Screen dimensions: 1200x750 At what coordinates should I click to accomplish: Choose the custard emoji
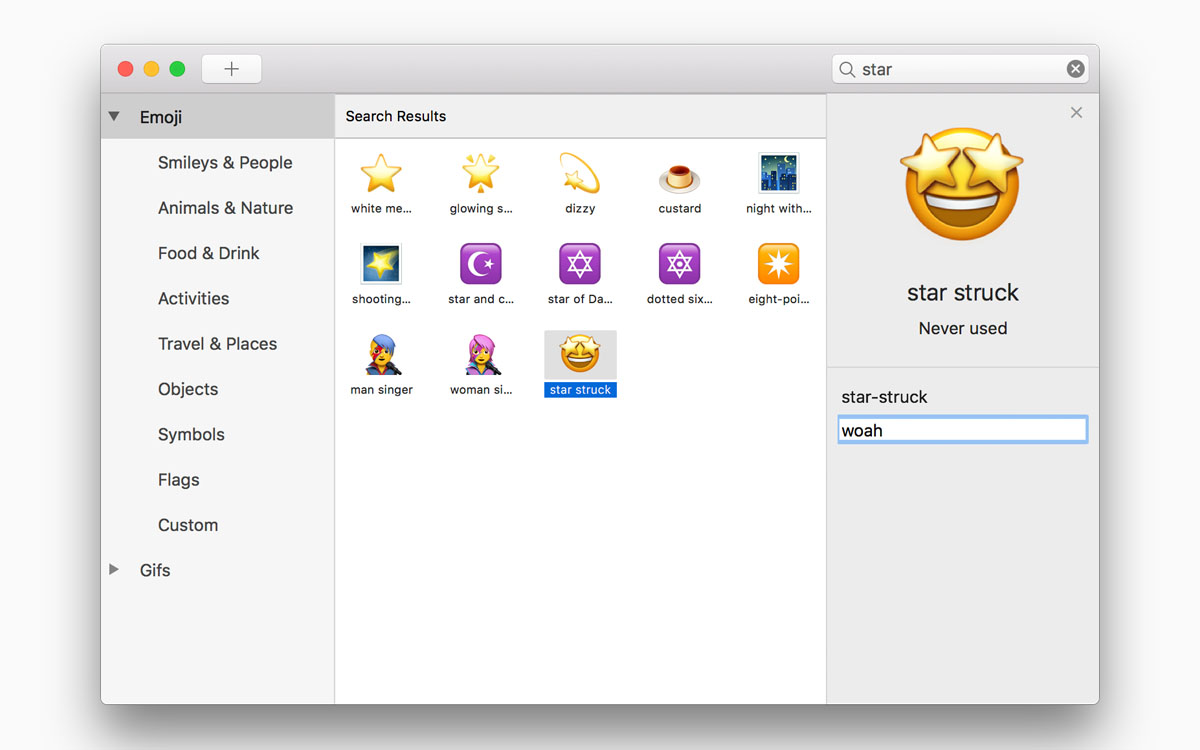[680, 178]
